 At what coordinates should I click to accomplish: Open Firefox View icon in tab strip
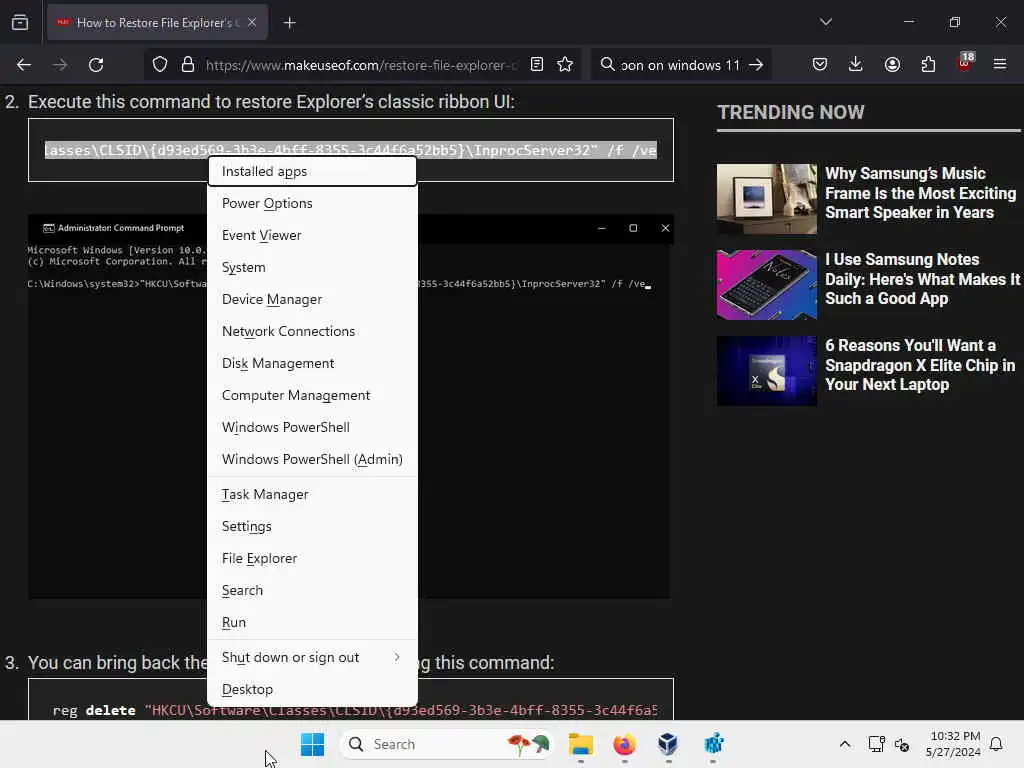[20, 22]
